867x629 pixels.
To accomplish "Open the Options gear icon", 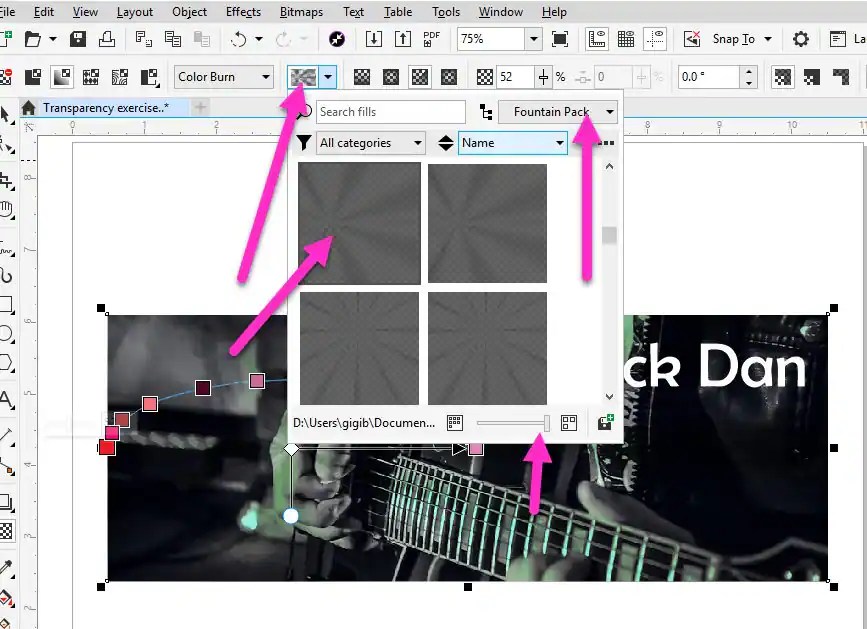I will [x=800, y=38].
